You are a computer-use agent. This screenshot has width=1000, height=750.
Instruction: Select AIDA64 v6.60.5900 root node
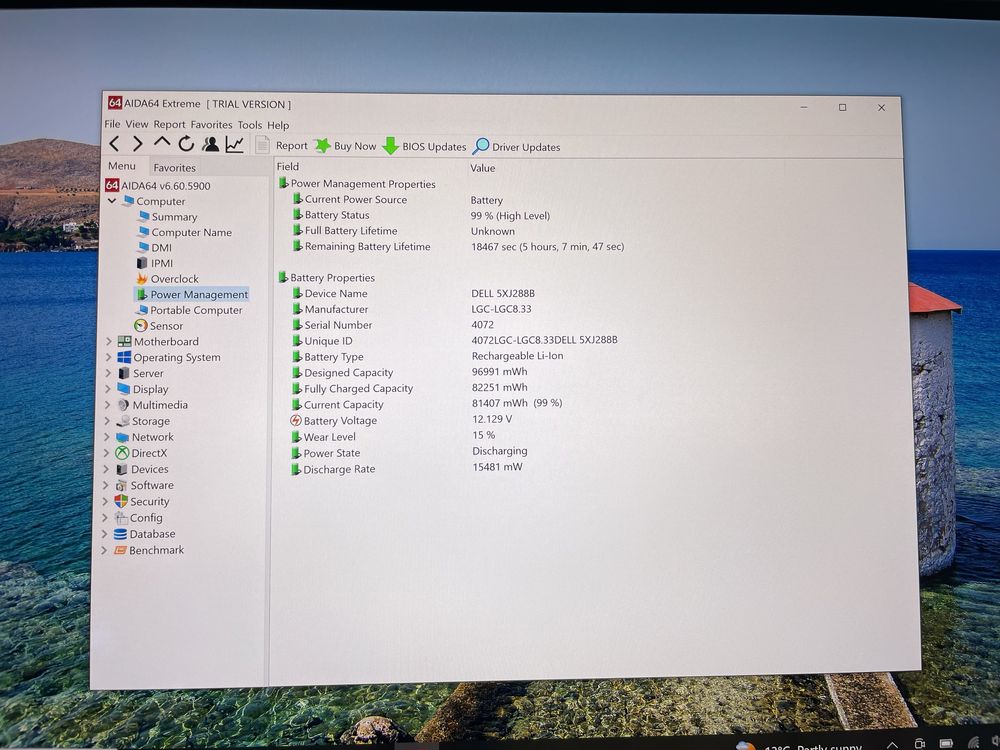[158, 186]
